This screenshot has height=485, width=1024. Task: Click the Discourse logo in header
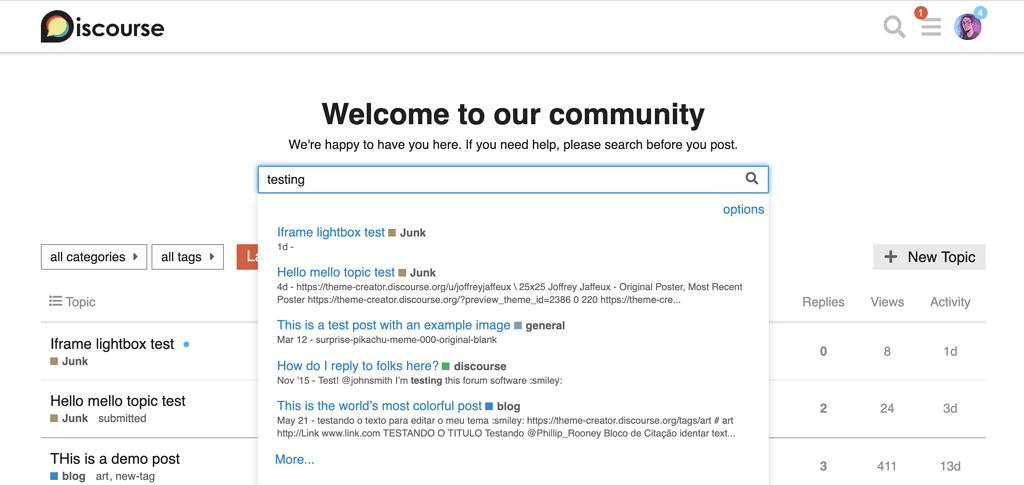(x=102, y=27)
